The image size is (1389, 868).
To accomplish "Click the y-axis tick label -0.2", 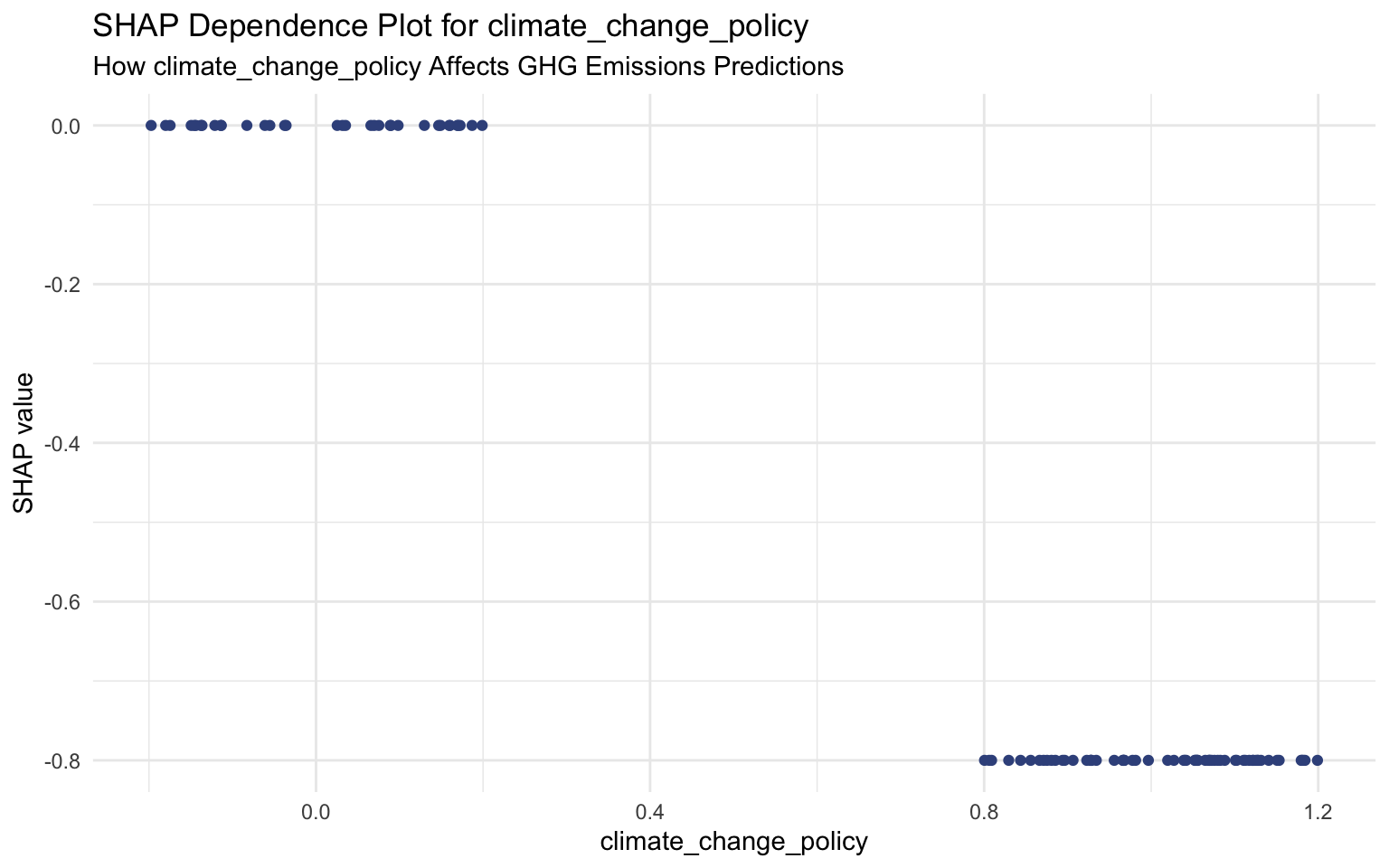I will pyautogui.click(x=64, y=285).
